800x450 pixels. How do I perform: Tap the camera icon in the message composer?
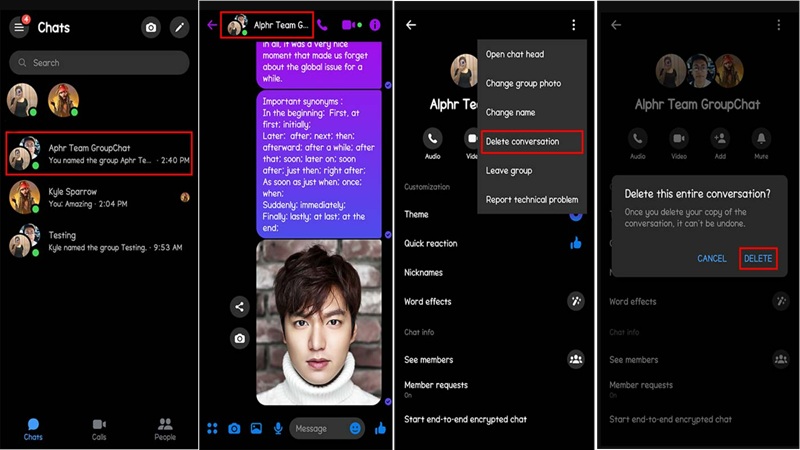click(x=234, y=429)
